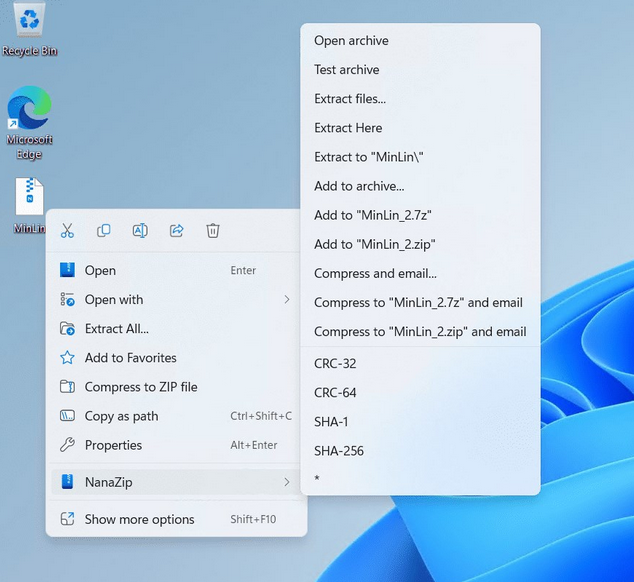
Task: Choose Compress to "MinLin_2.zip" and email
Action: 421,332
